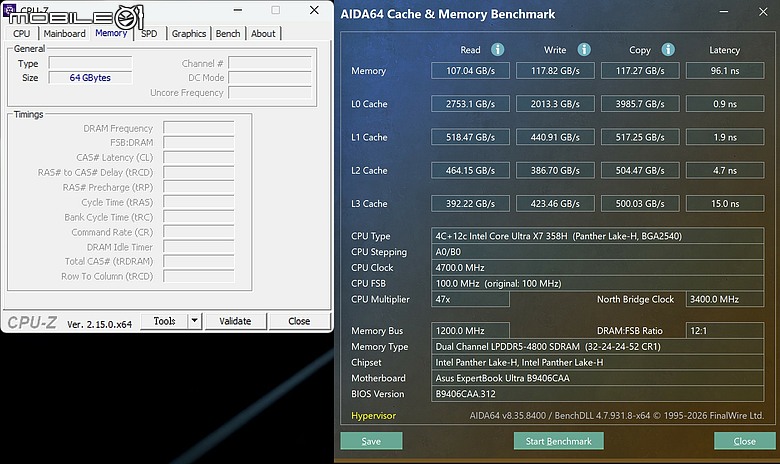Click the L1 Cache latency 1.9 ns

tap(725, 137)
